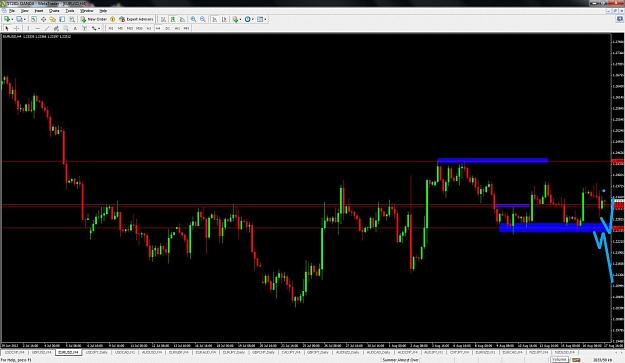
Task: Open the Periods clock icon
Action: click(248, 19)
